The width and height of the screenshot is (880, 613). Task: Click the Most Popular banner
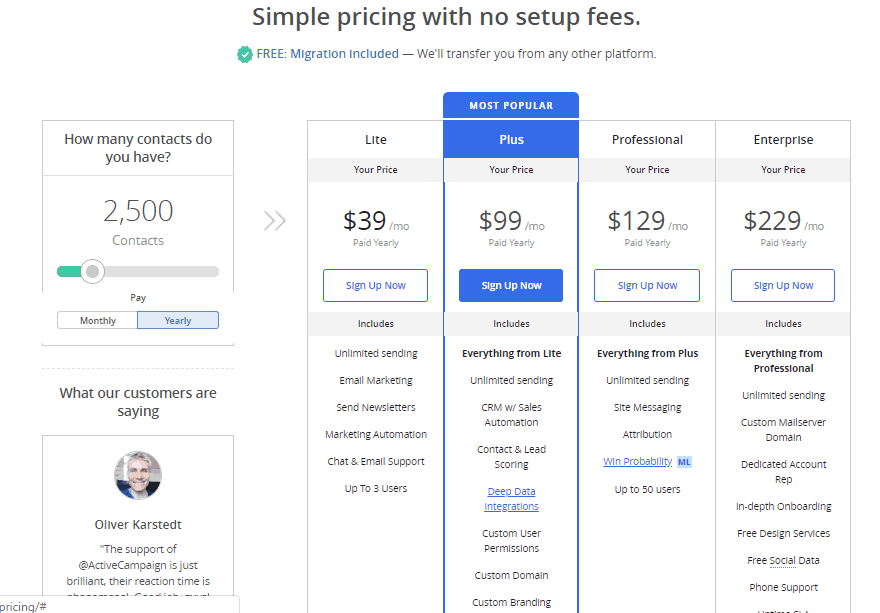coord(511,106)
